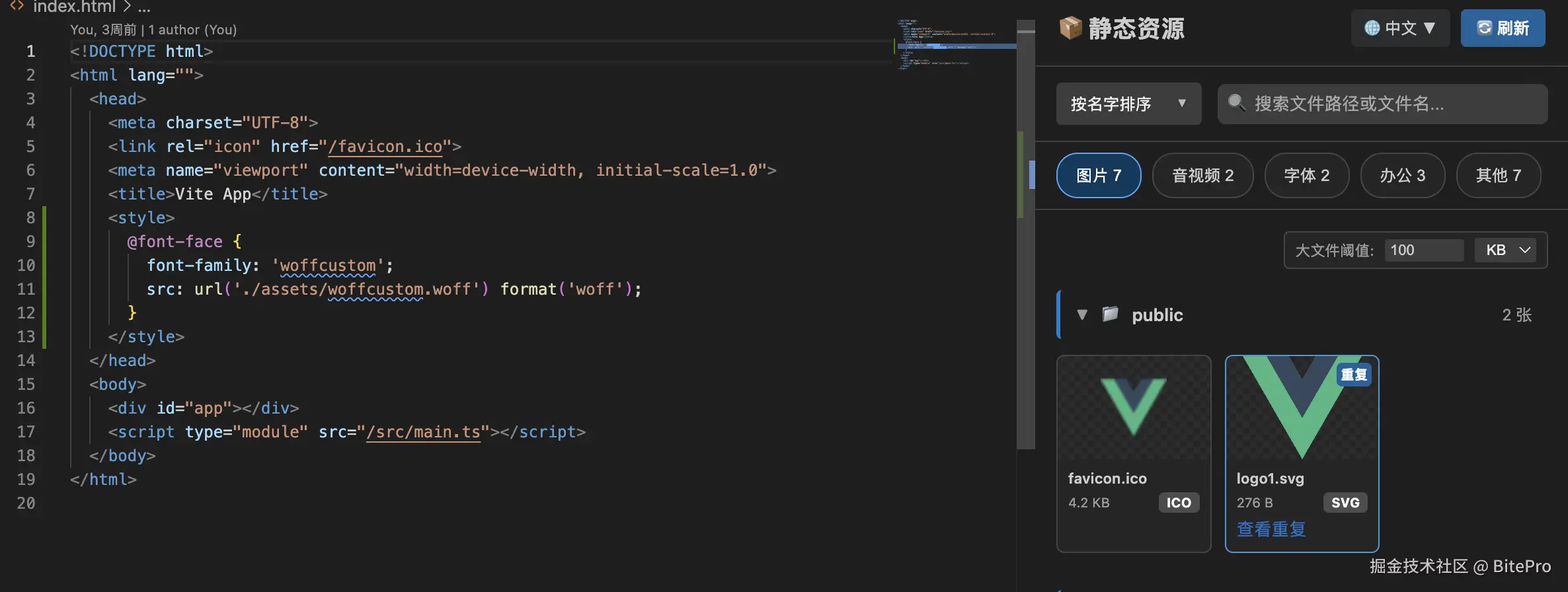Click the 重复 badge on logo1.svg
The height and width of the screenshot is (592, 1568).
(x=1353, y=375)
